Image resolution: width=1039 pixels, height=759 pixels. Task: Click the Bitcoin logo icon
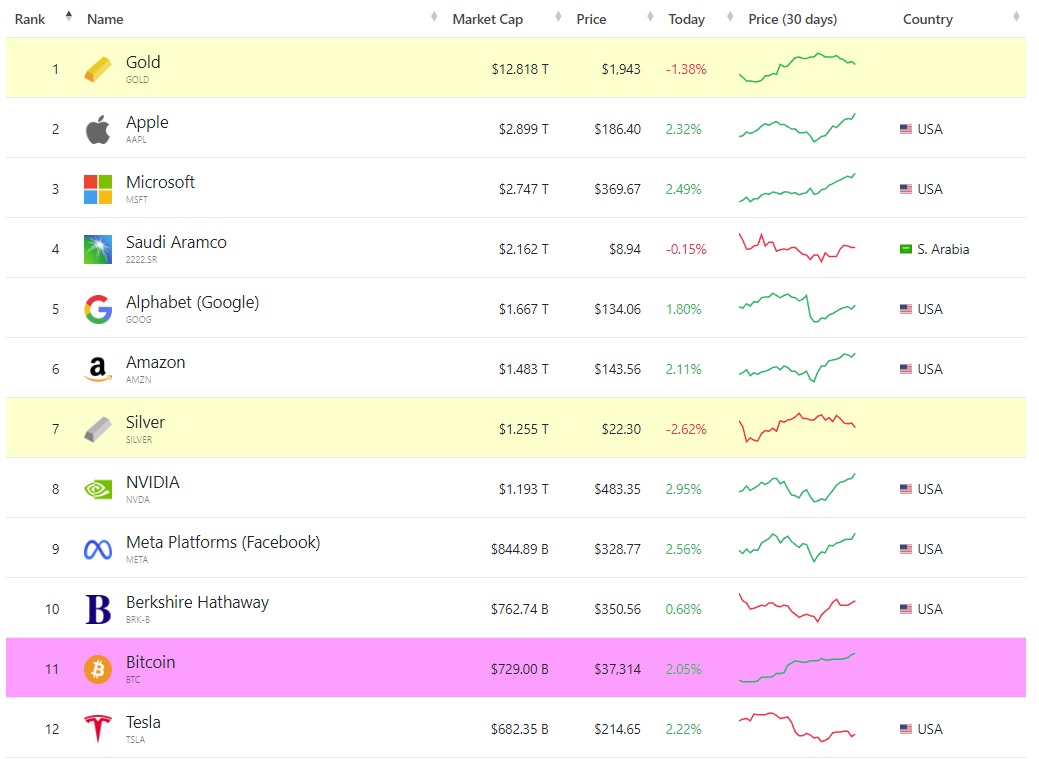[x=97, y=669]
